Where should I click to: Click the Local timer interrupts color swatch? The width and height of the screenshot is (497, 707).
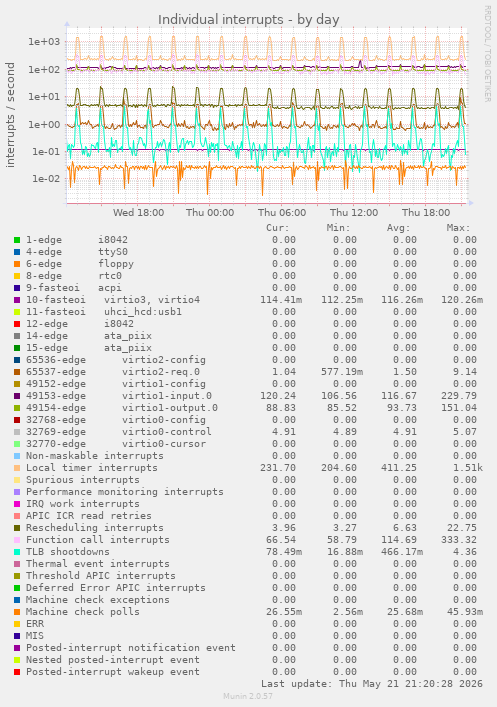click(17, 468)
